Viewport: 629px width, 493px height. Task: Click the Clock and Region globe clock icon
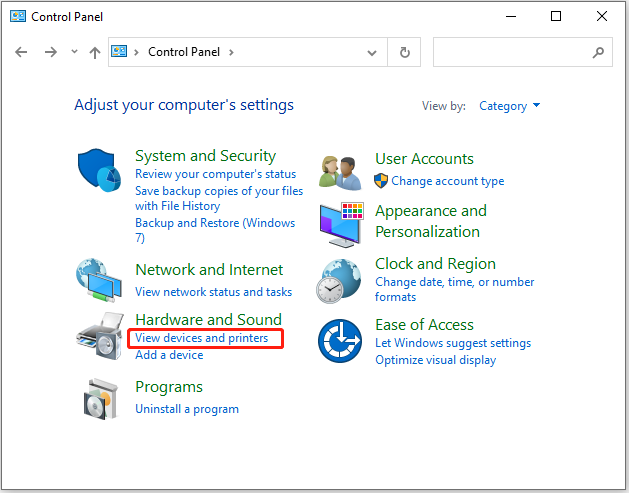(339, 281)
